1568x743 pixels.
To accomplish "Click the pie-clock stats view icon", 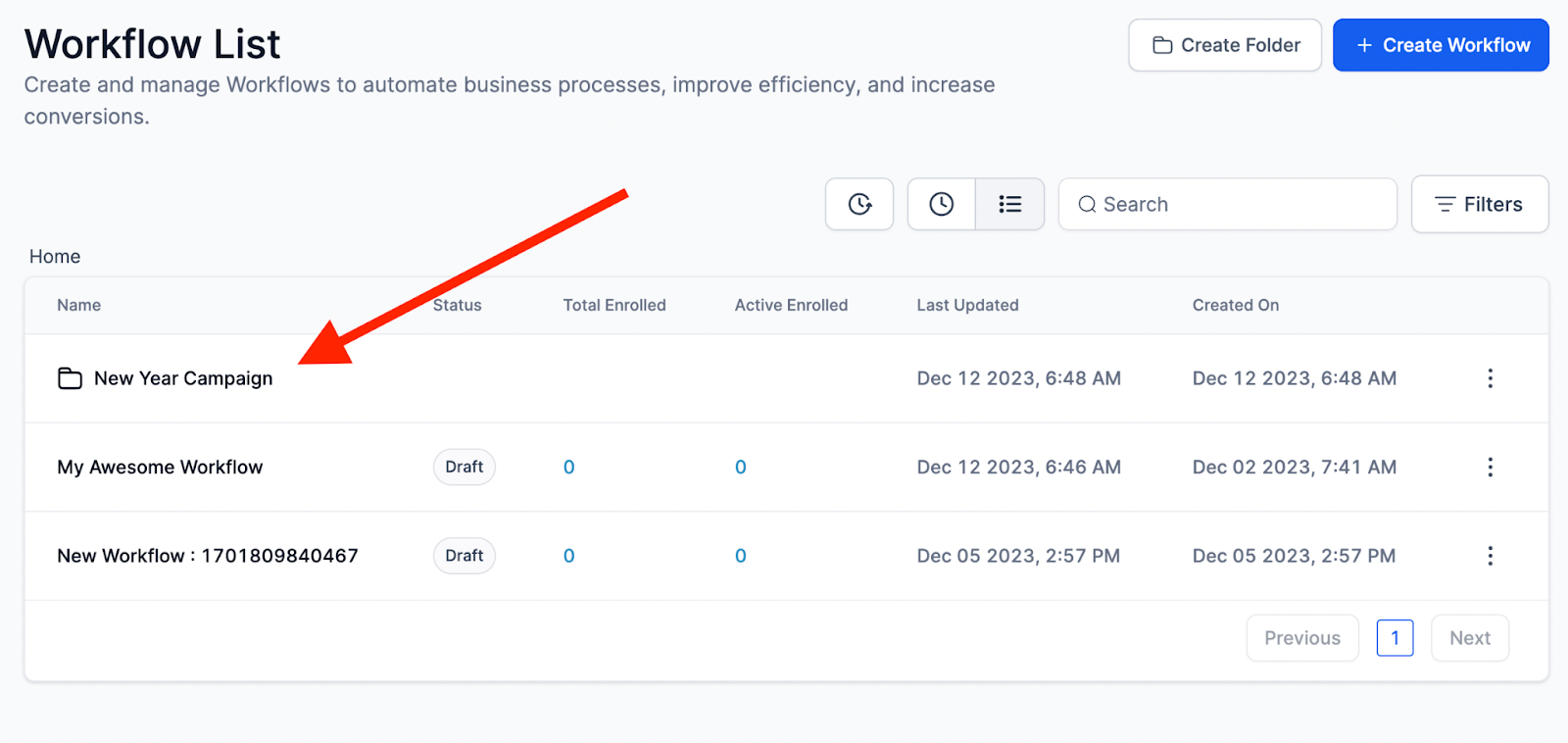I will tap(859, 204).
